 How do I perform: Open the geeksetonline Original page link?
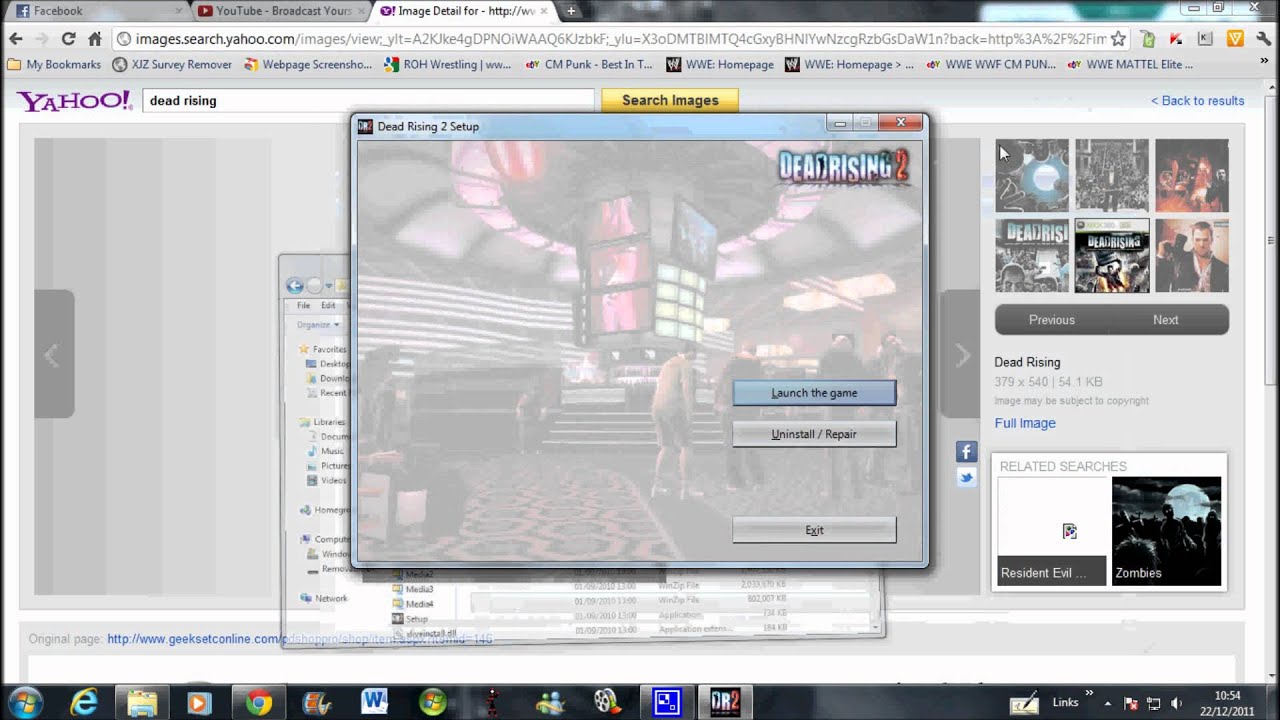point(300,639)
